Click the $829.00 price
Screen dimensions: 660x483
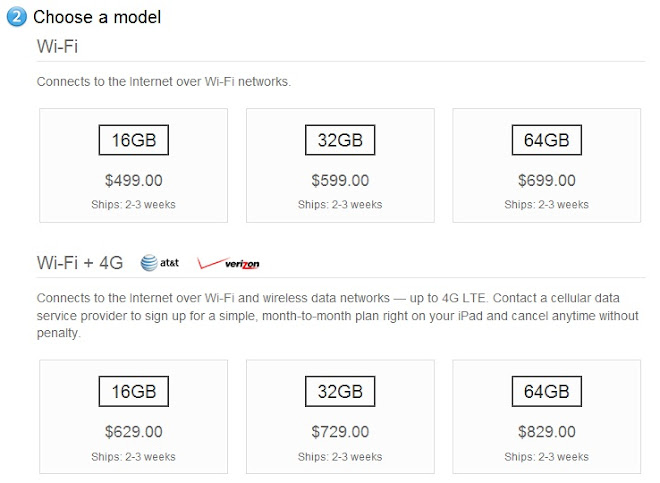pyautogui.click(x=546, y=432)
